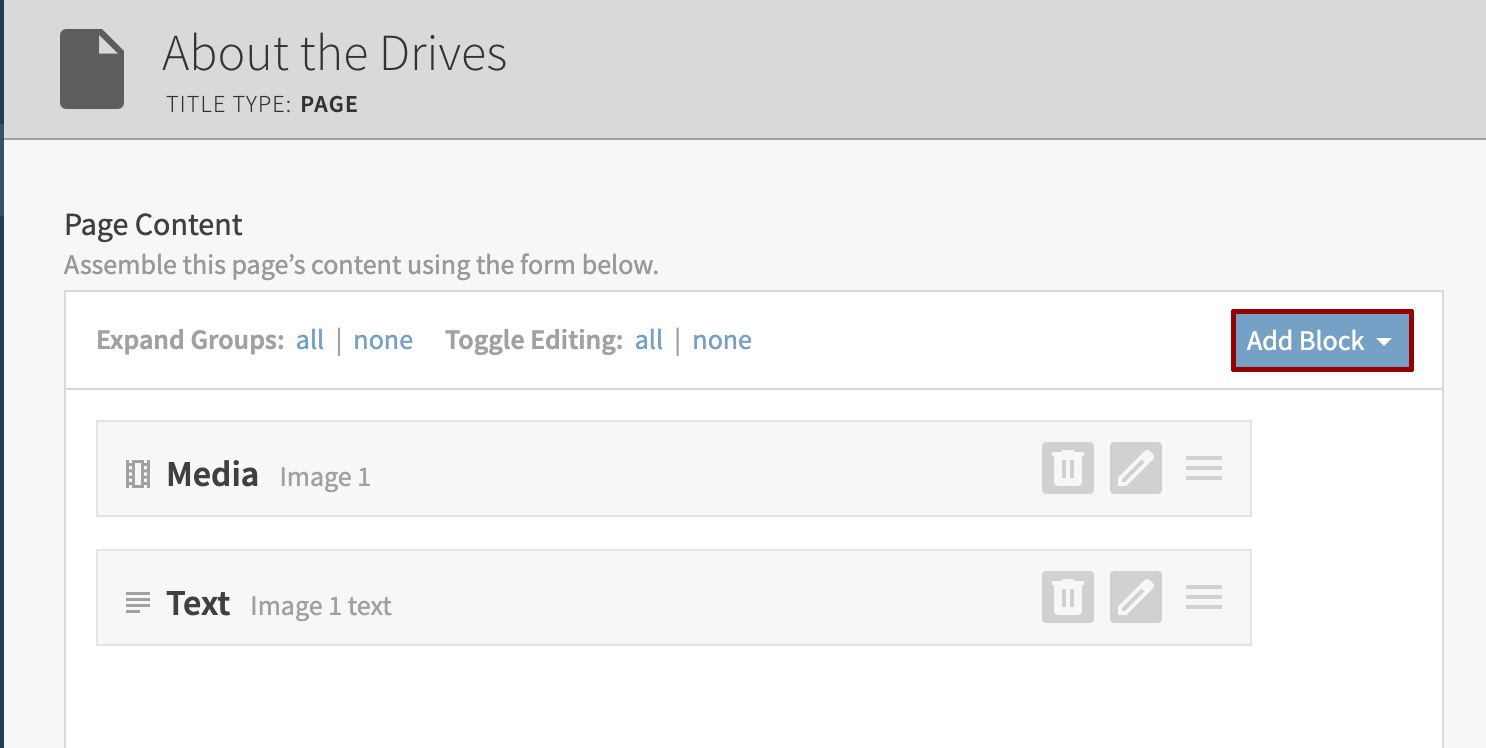Viewport: 1486px width, 748px height.
Task: Open the Add Block dropdown
Action: pyautogui.click(x=1321, y=341)
